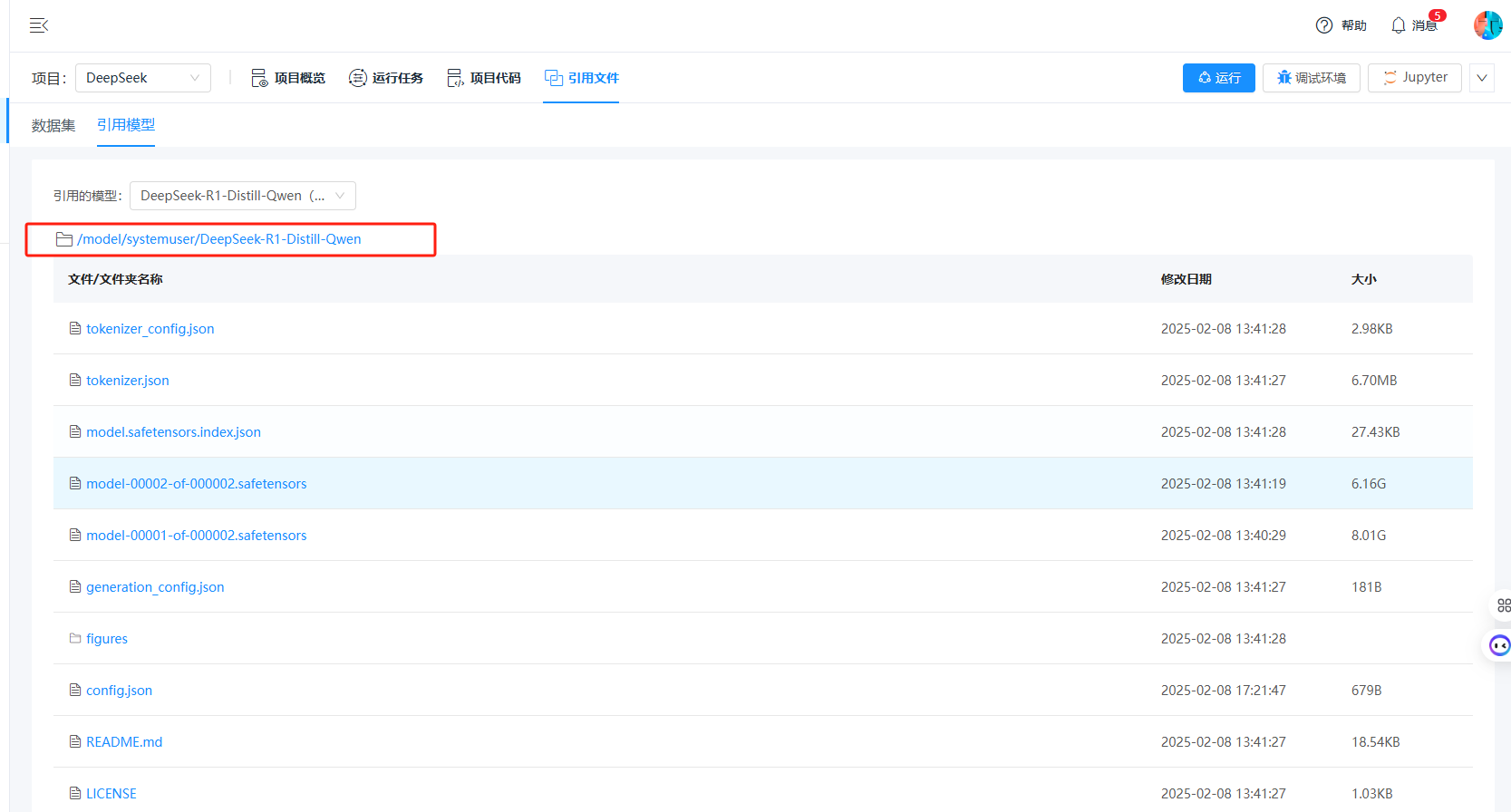Open README.md file

pyautogui.click(x=124, y=742)
